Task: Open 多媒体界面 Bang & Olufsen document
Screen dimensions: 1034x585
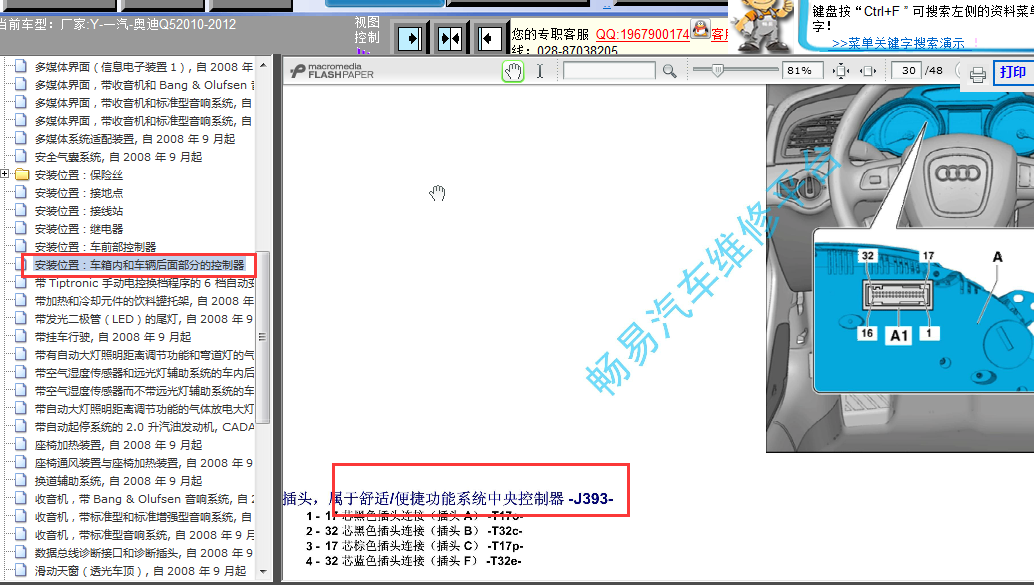Action: click(x=144, y=85)
